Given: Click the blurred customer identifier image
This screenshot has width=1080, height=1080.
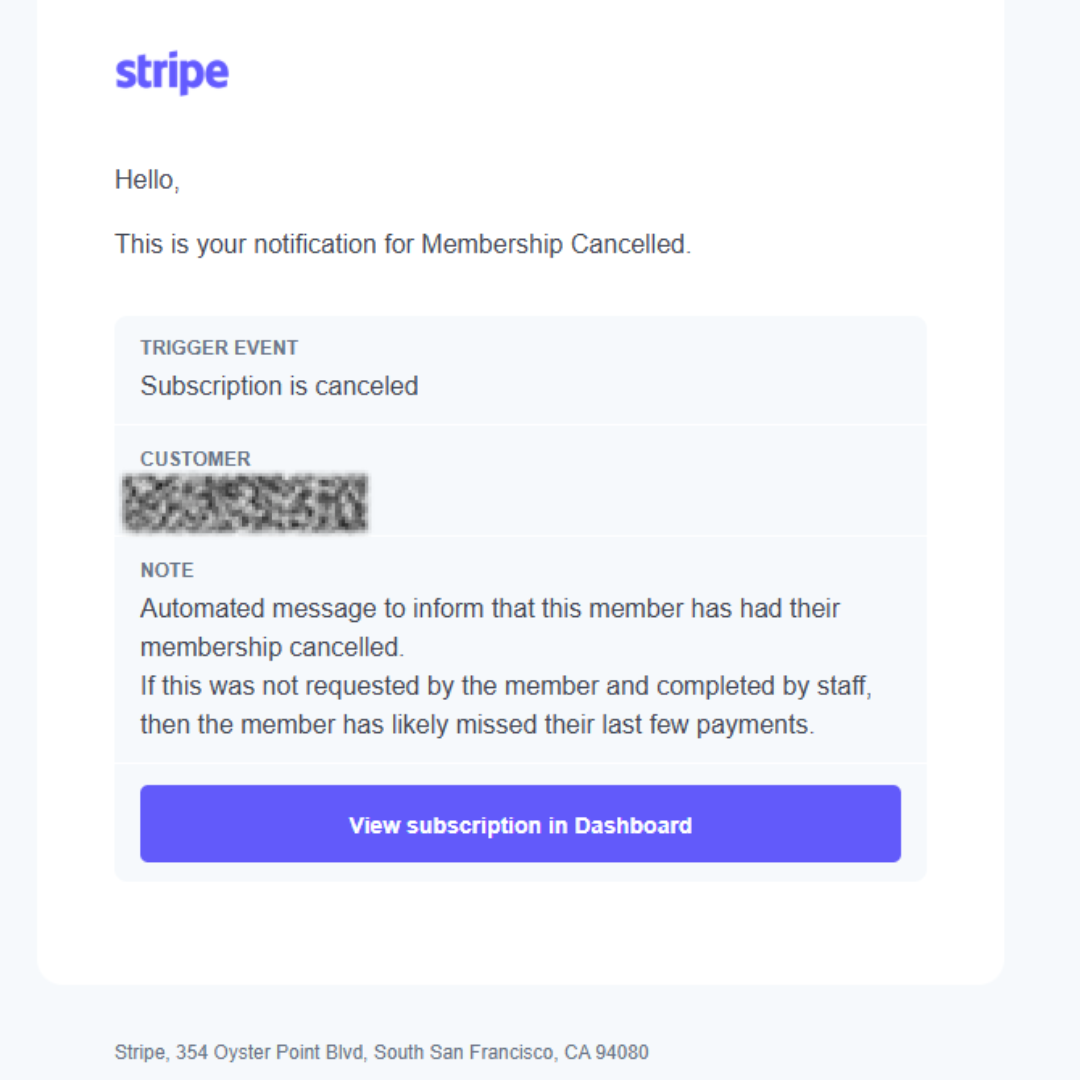Looking at the screenshot, I should (243, 503).
